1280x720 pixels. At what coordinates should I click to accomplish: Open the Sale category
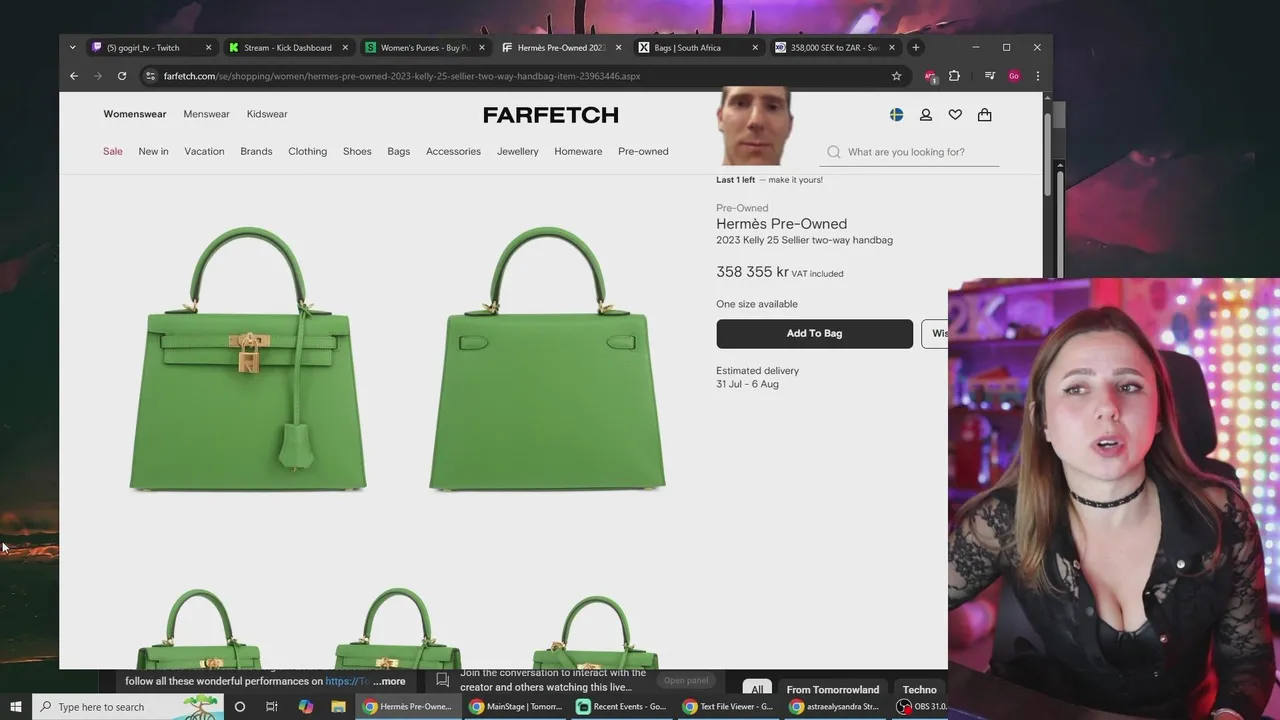coord(112,151)
